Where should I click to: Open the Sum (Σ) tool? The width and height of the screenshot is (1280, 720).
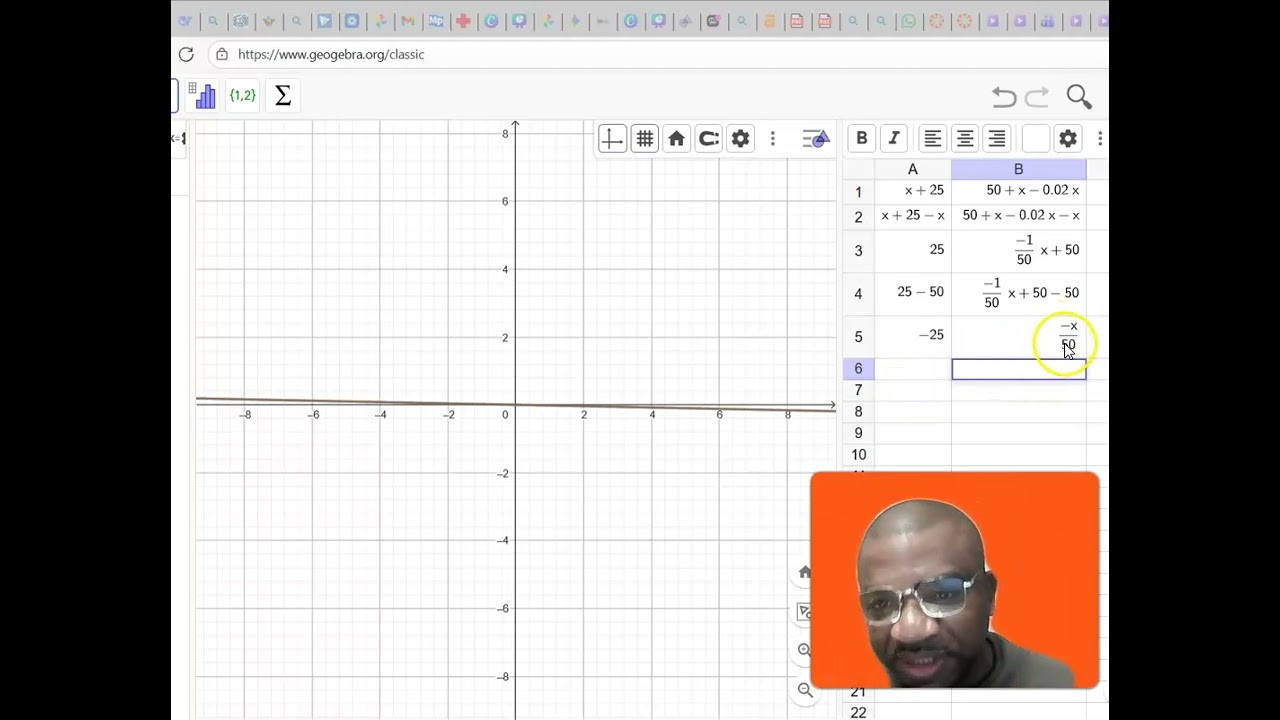tap(283, 96)
